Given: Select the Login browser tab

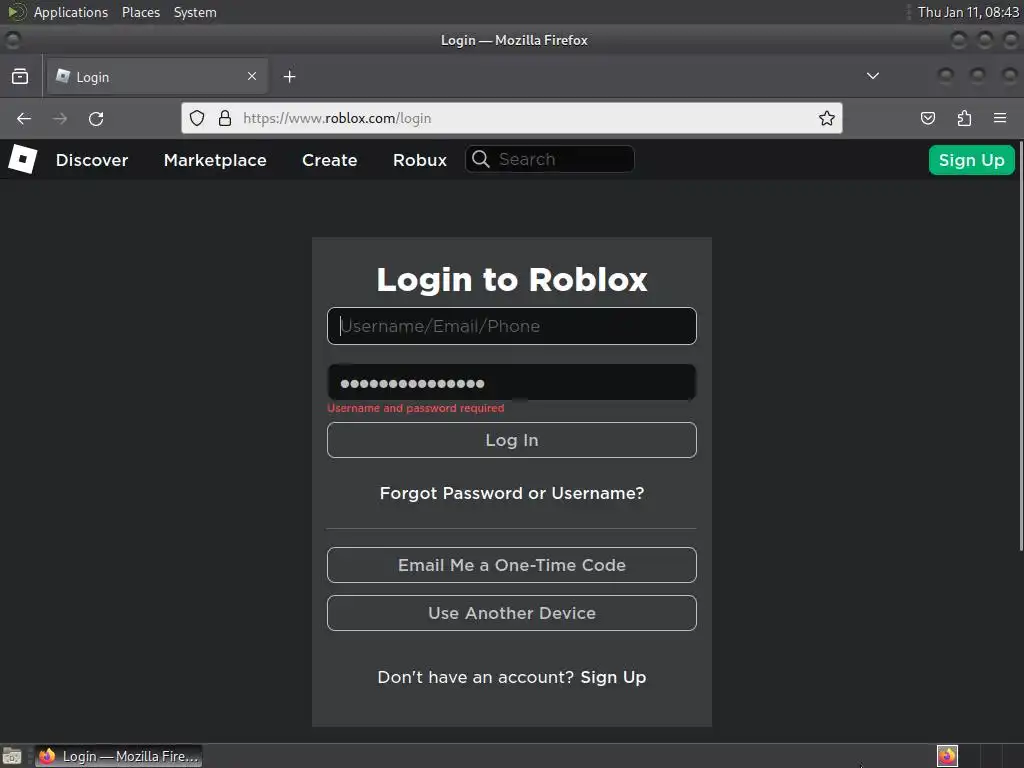Looking at the screenshot, I should point(157,76).
